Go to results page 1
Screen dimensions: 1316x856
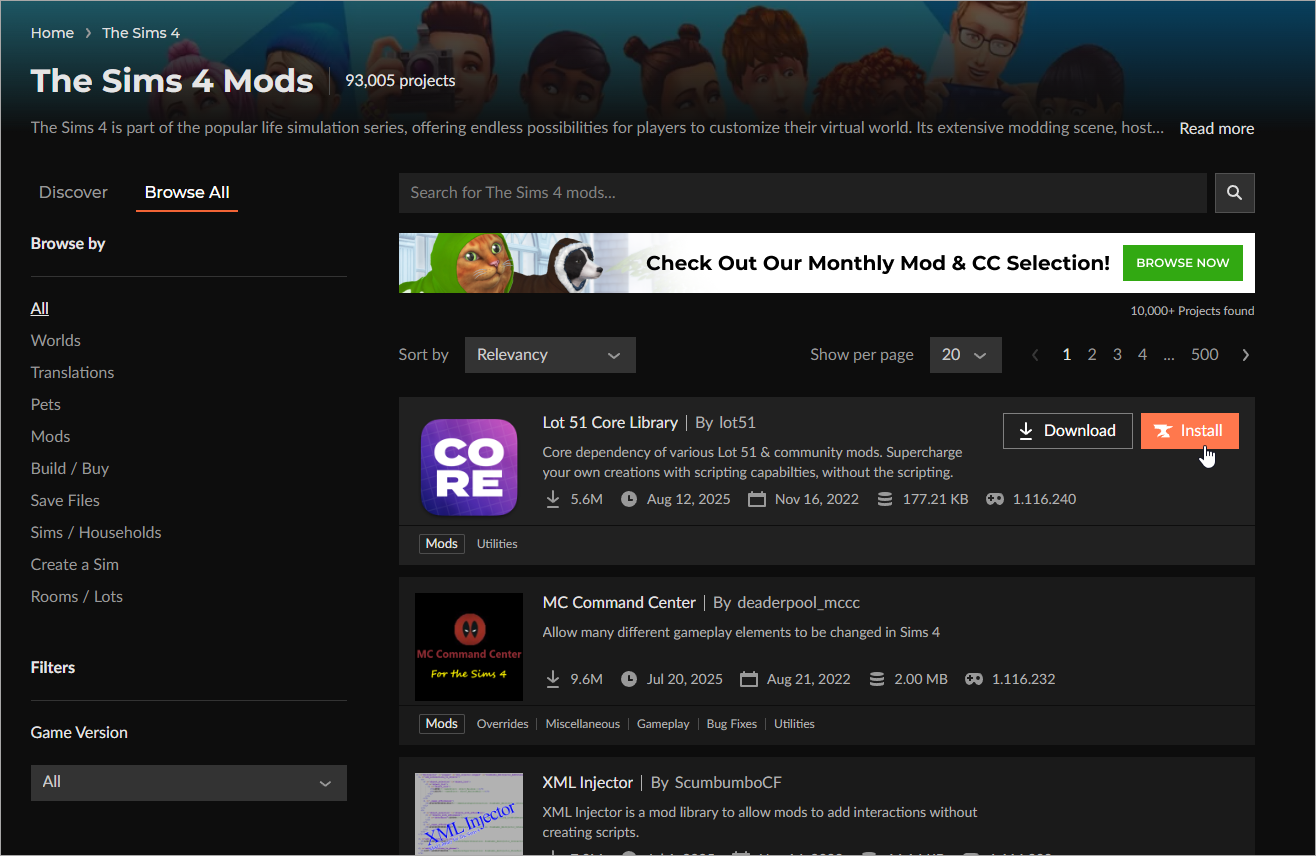1067,355
